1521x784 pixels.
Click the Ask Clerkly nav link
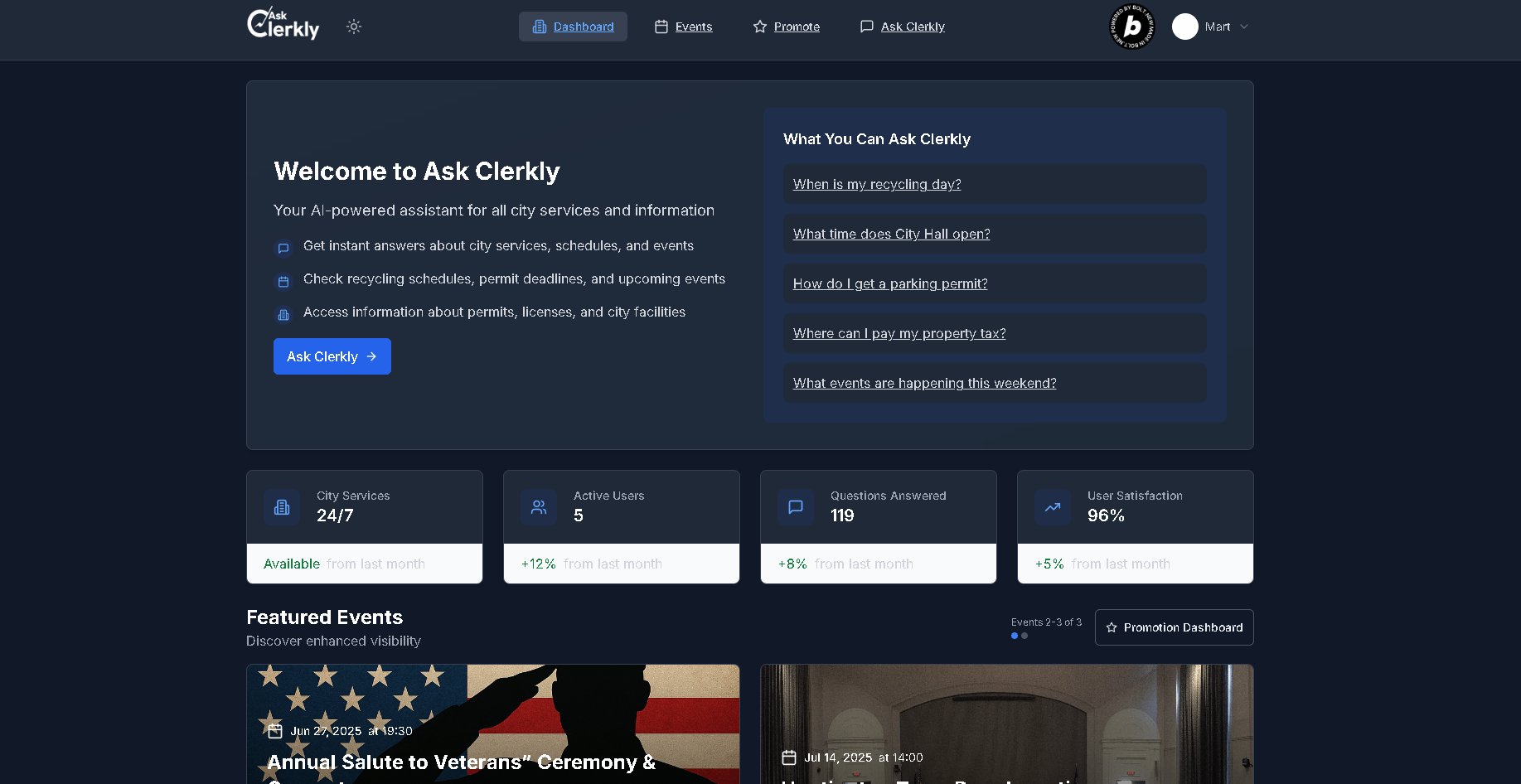point(902,27)
